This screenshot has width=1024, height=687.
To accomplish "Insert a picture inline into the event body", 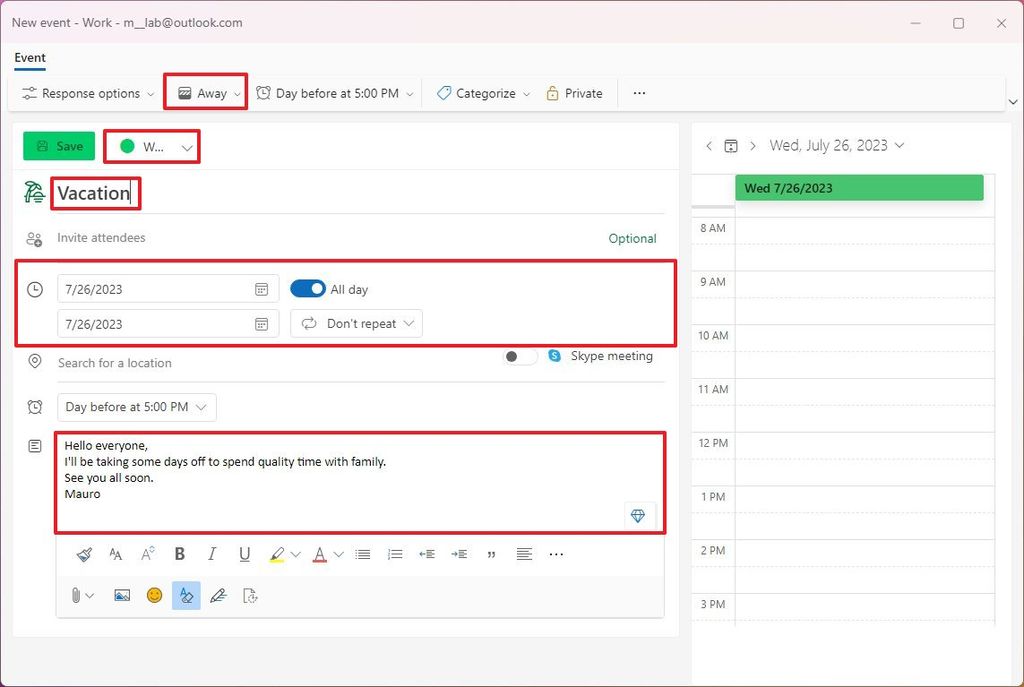I will [x=121, y=595].
